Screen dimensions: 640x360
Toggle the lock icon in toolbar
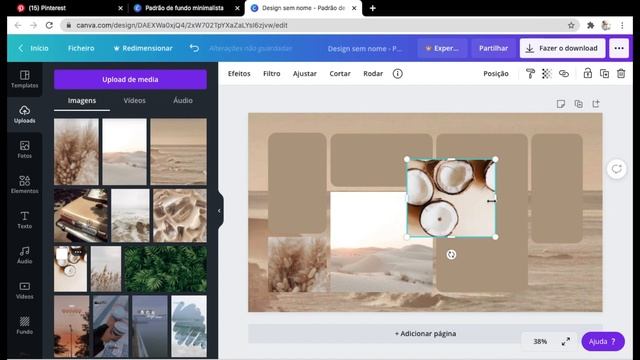coord(587,73)
